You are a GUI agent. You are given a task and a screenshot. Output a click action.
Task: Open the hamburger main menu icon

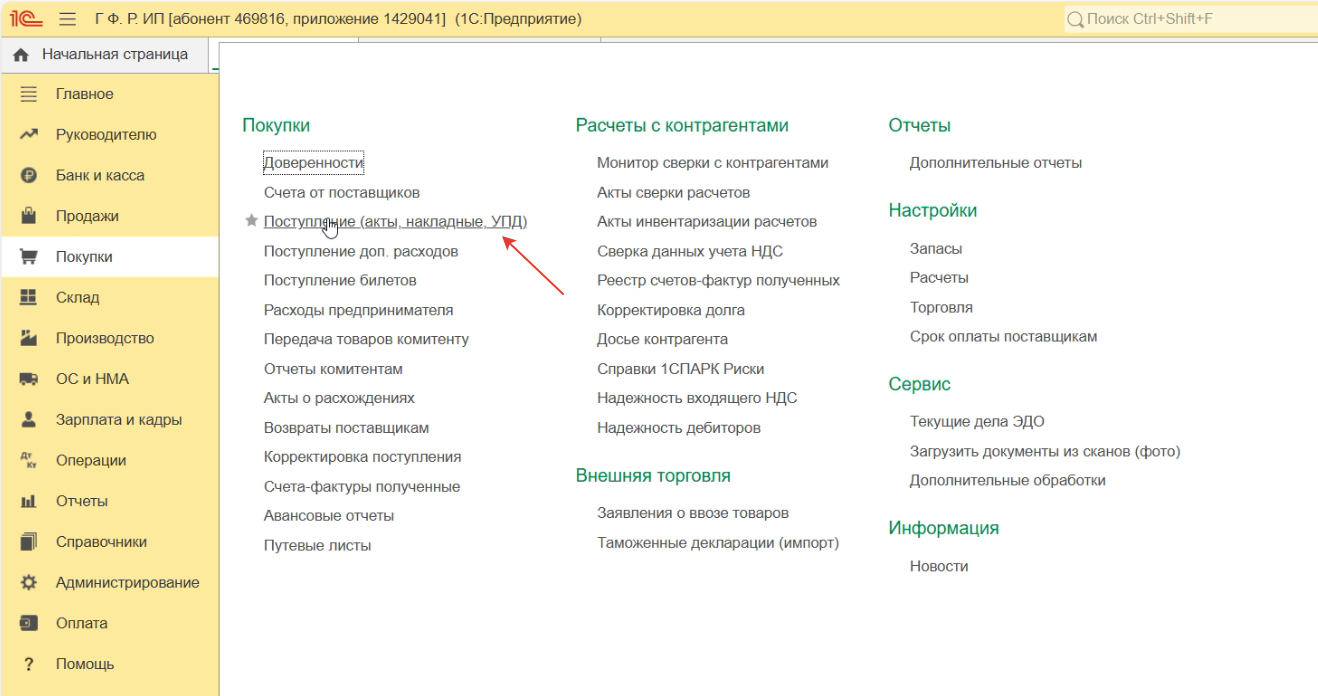[x=67, y=19]
